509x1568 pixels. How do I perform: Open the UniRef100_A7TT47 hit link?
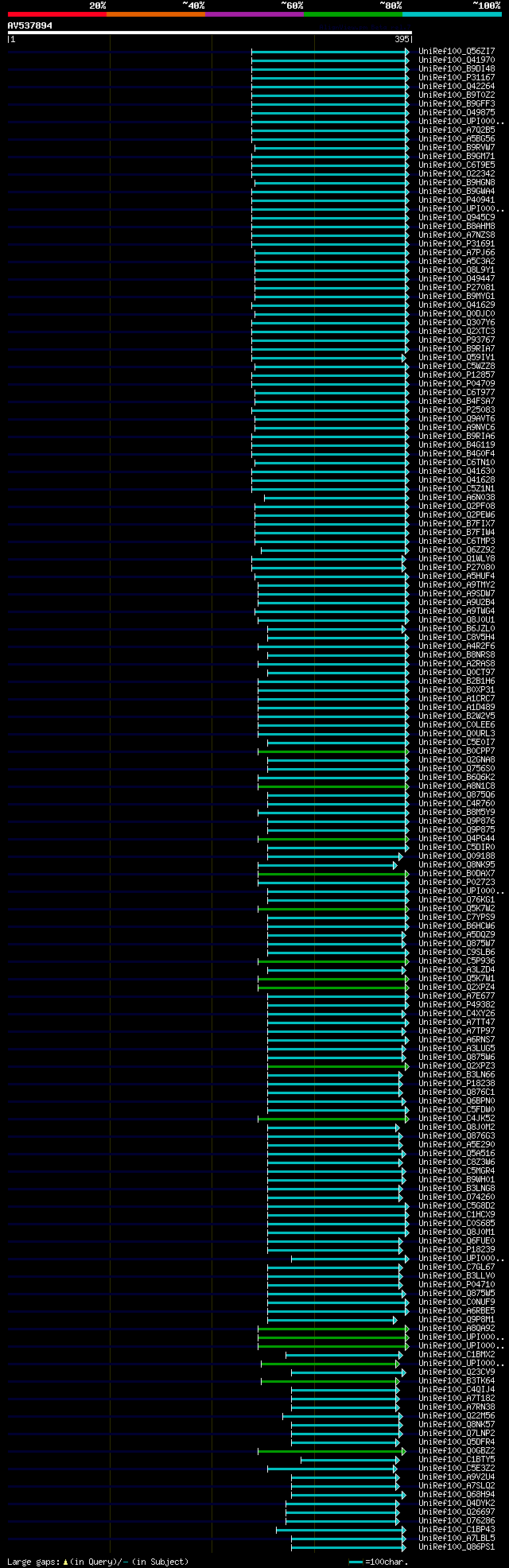point(457,1022)
